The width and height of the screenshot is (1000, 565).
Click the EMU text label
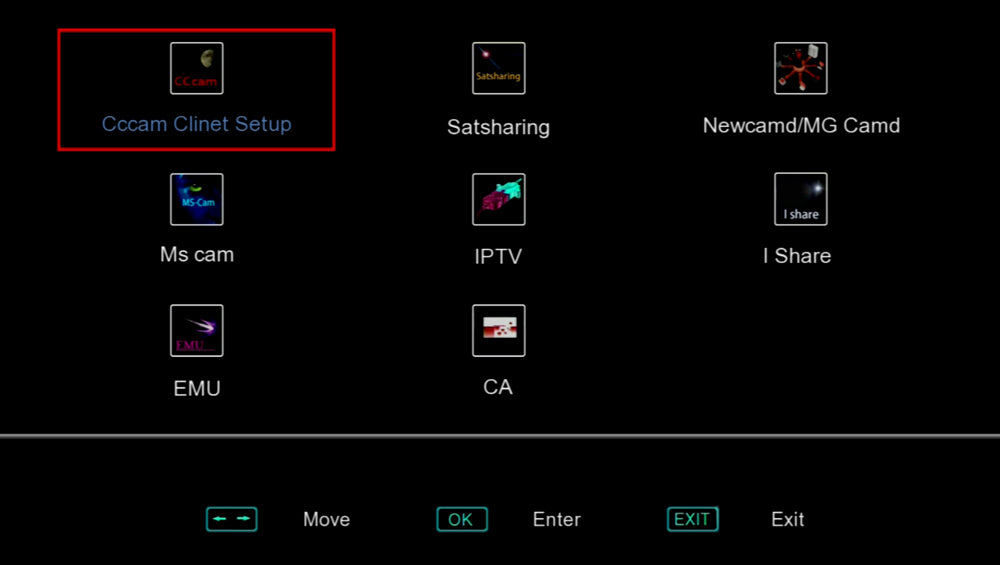pos(197,388)
